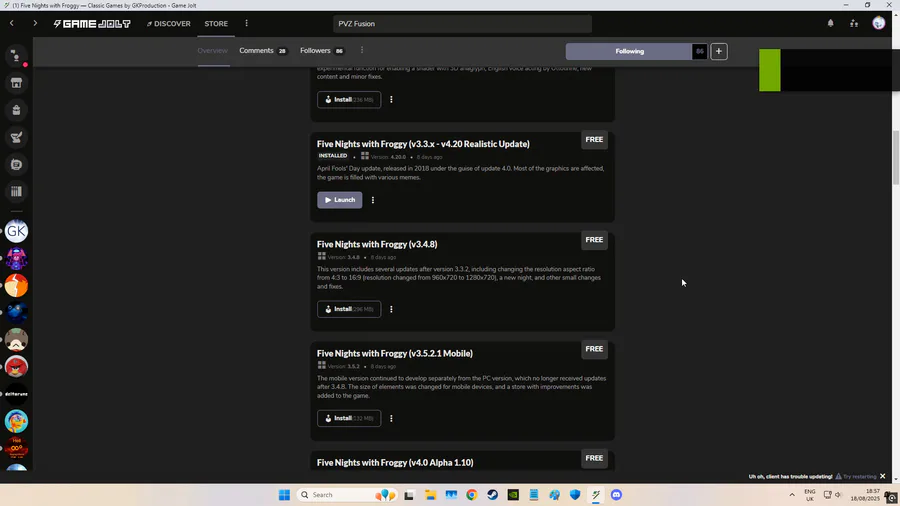Install Five Nights with Froggy v3.5.2.1 Mobile
Screen dimensions: 900x506
click(x=348, y=418)
